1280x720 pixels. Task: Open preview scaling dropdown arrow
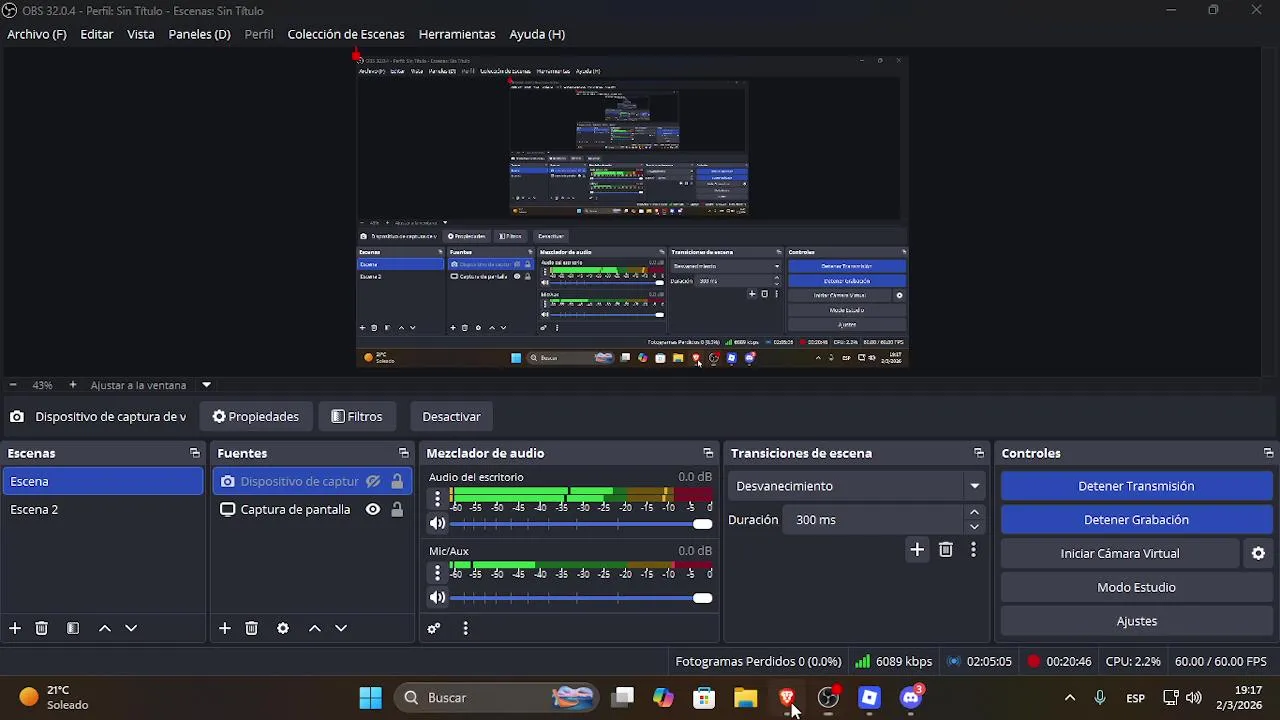[206, 385]
